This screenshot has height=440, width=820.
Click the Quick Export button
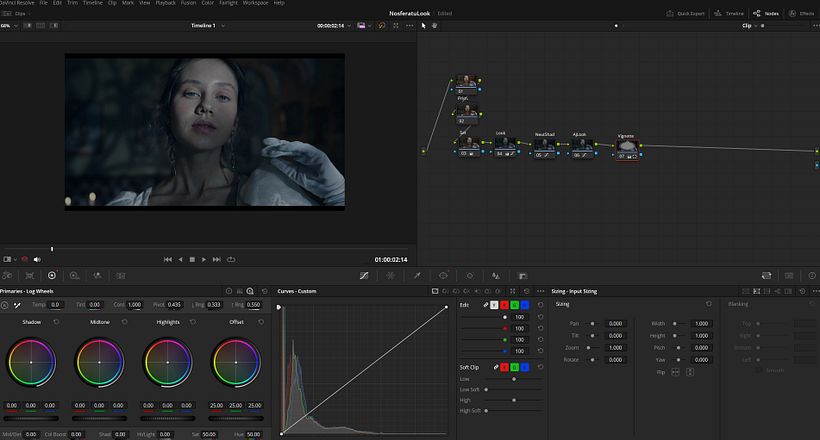[x=686, y=13]
